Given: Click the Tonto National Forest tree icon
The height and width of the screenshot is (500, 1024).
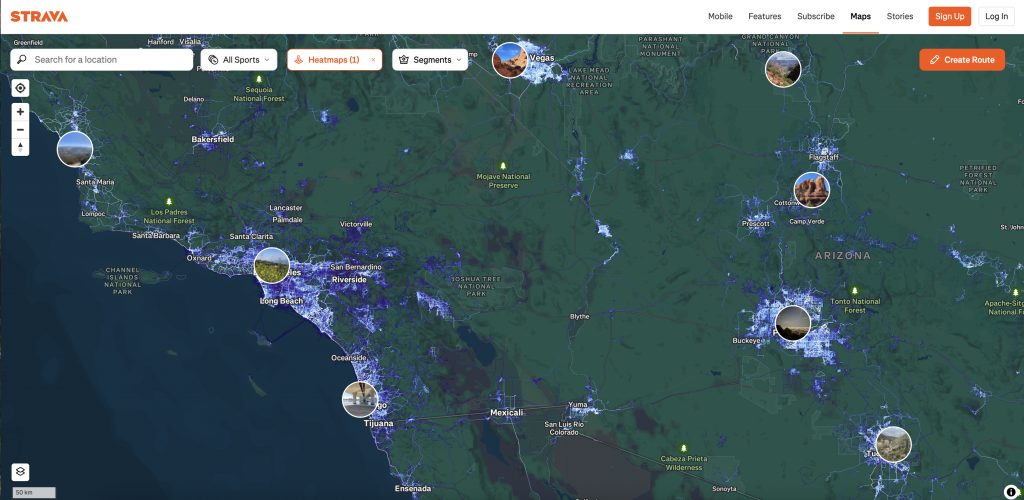Looking at the screenshot, I should click(855, 290).
